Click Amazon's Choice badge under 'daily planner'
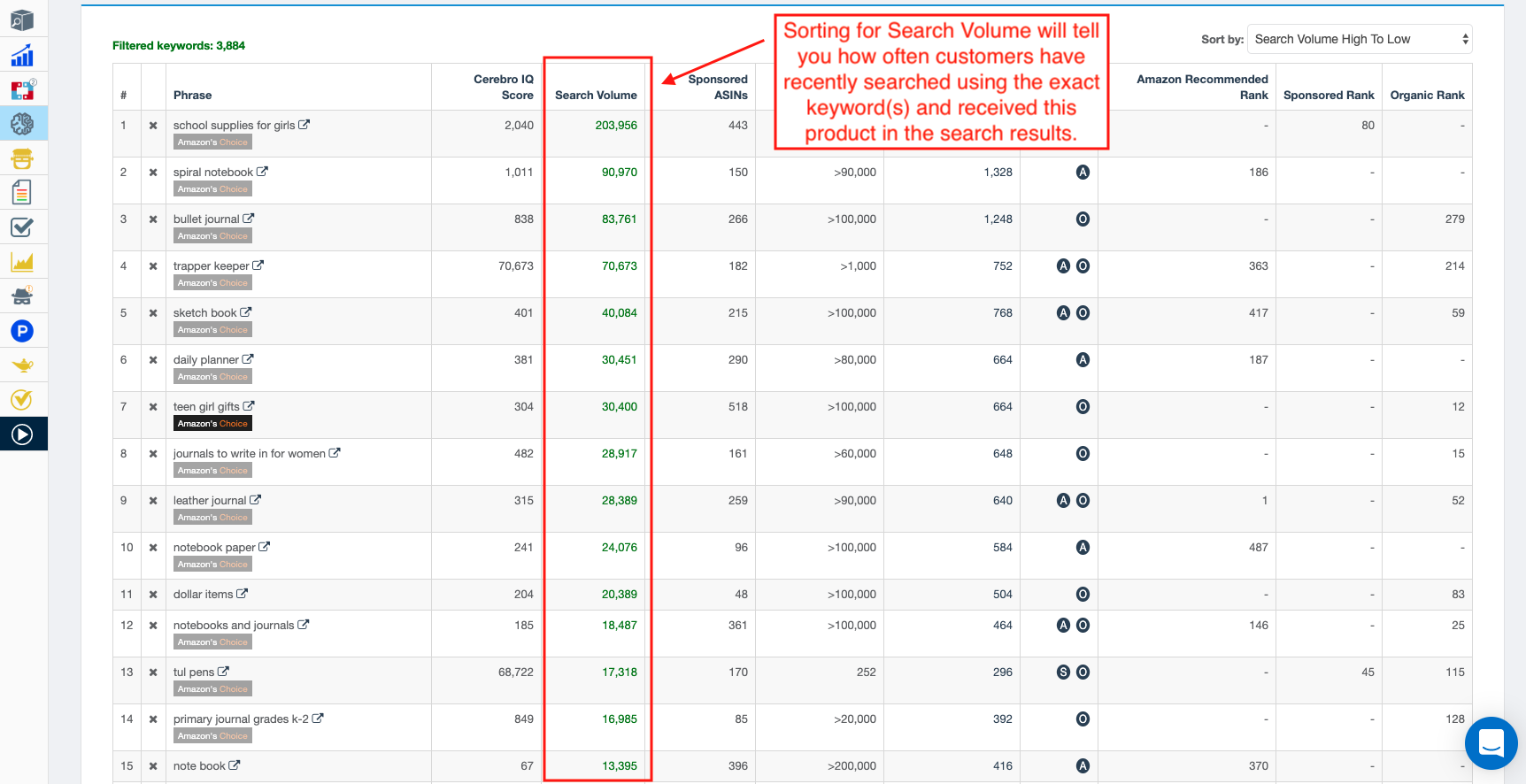This screenshot has height=784, width=1526. [x=212, y=377]
